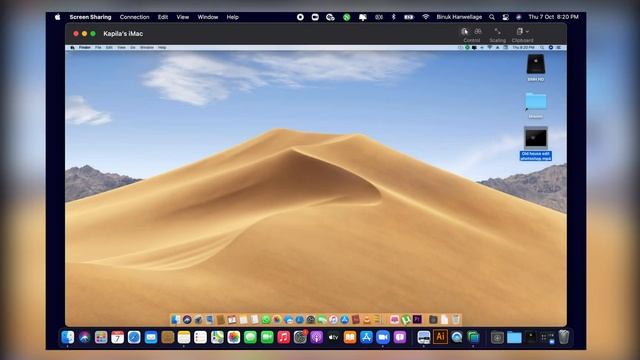
Task: Open the Window menu in the host menu bar
Action: pyautogui.click(x=208, y=17)
